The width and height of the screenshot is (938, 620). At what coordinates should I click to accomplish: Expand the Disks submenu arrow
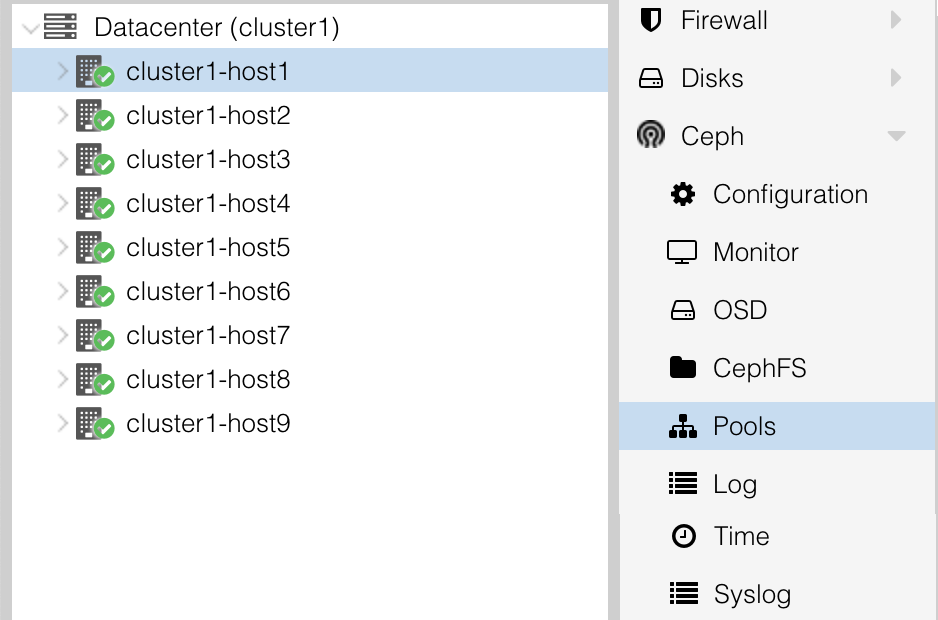coord(896,78)
